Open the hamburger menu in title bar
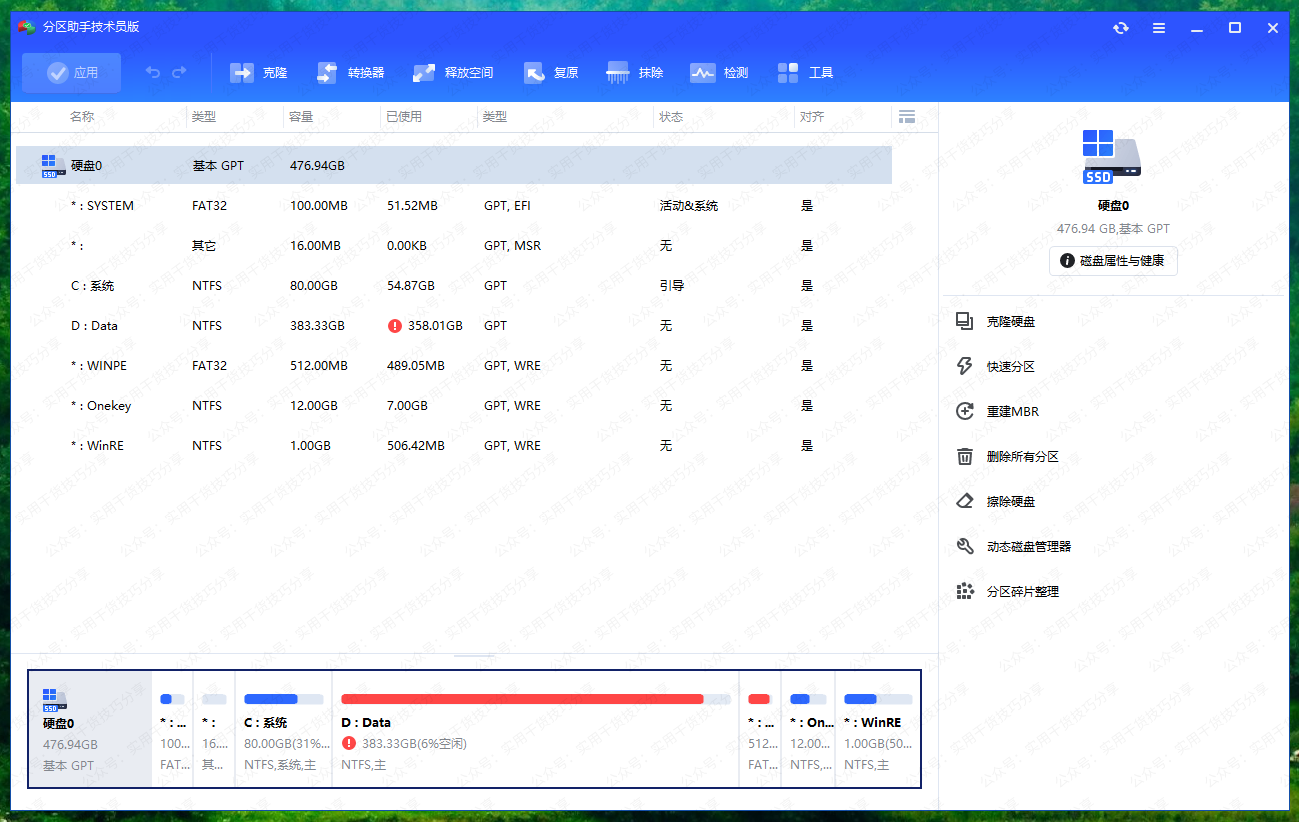 [1158, 28]
